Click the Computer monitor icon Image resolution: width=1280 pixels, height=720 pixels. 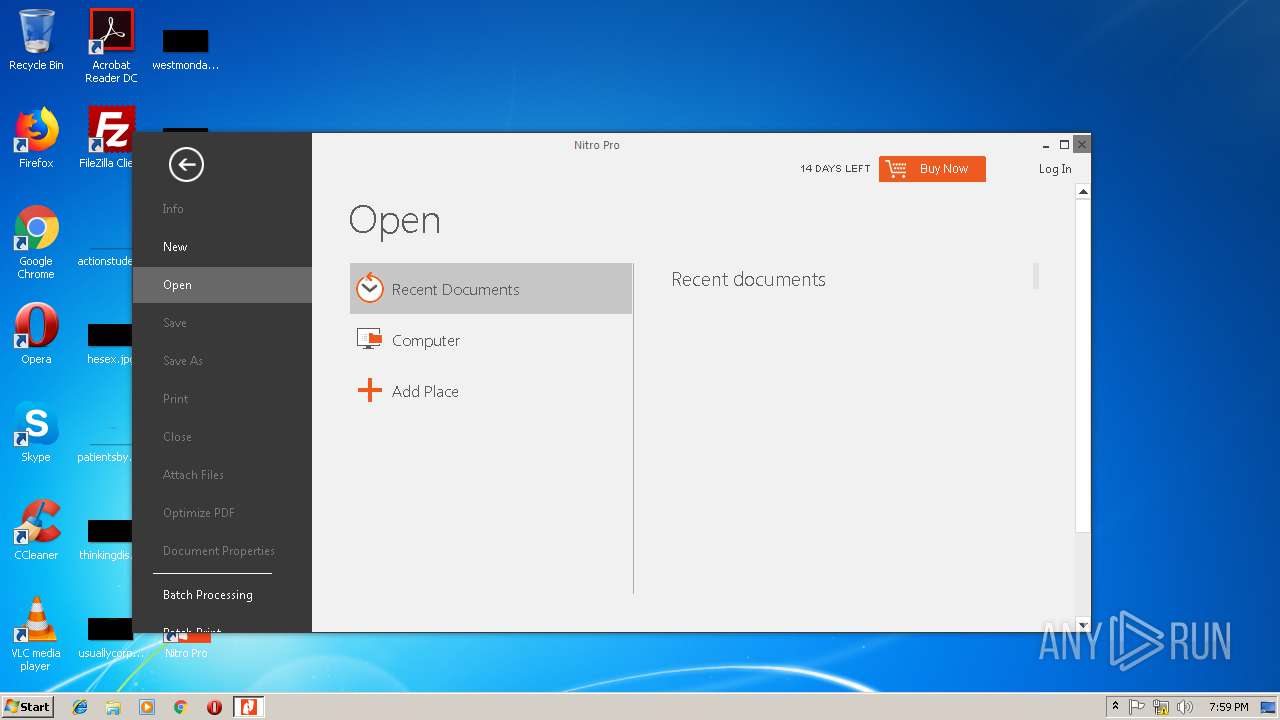370,339
